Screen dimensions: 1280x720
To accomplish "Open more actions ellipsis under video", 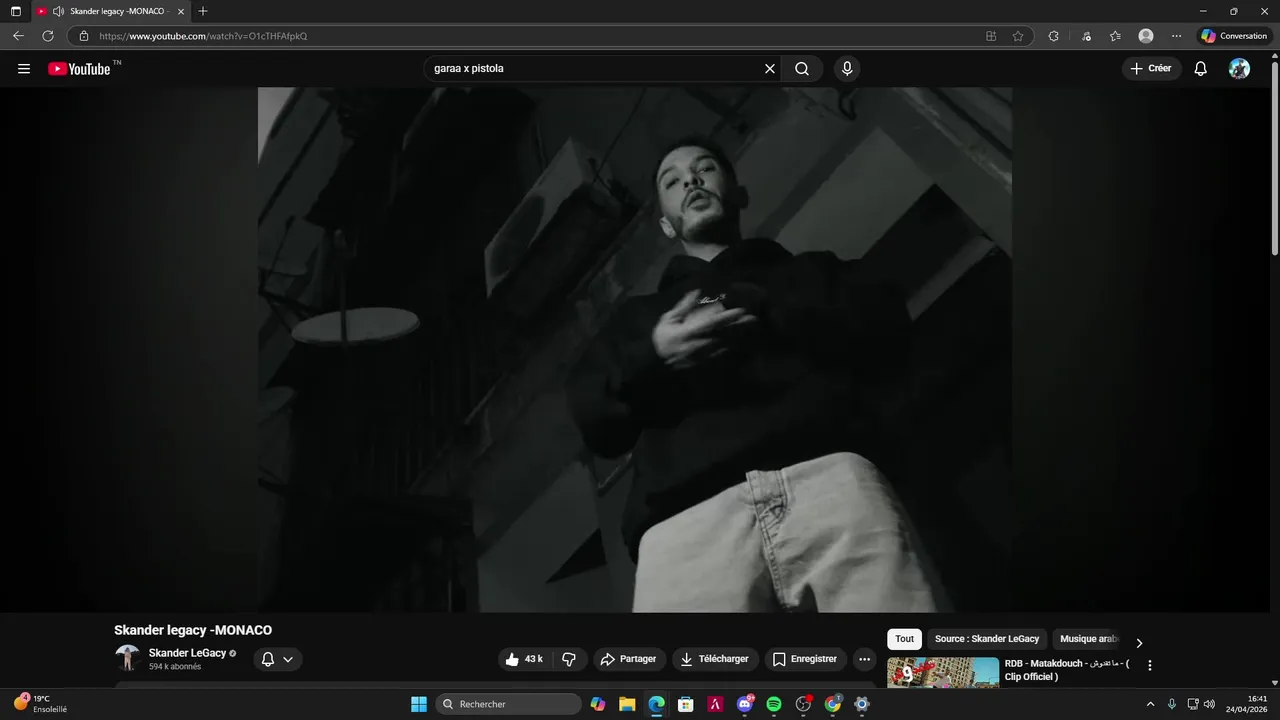I will click(x=864, y=659).
